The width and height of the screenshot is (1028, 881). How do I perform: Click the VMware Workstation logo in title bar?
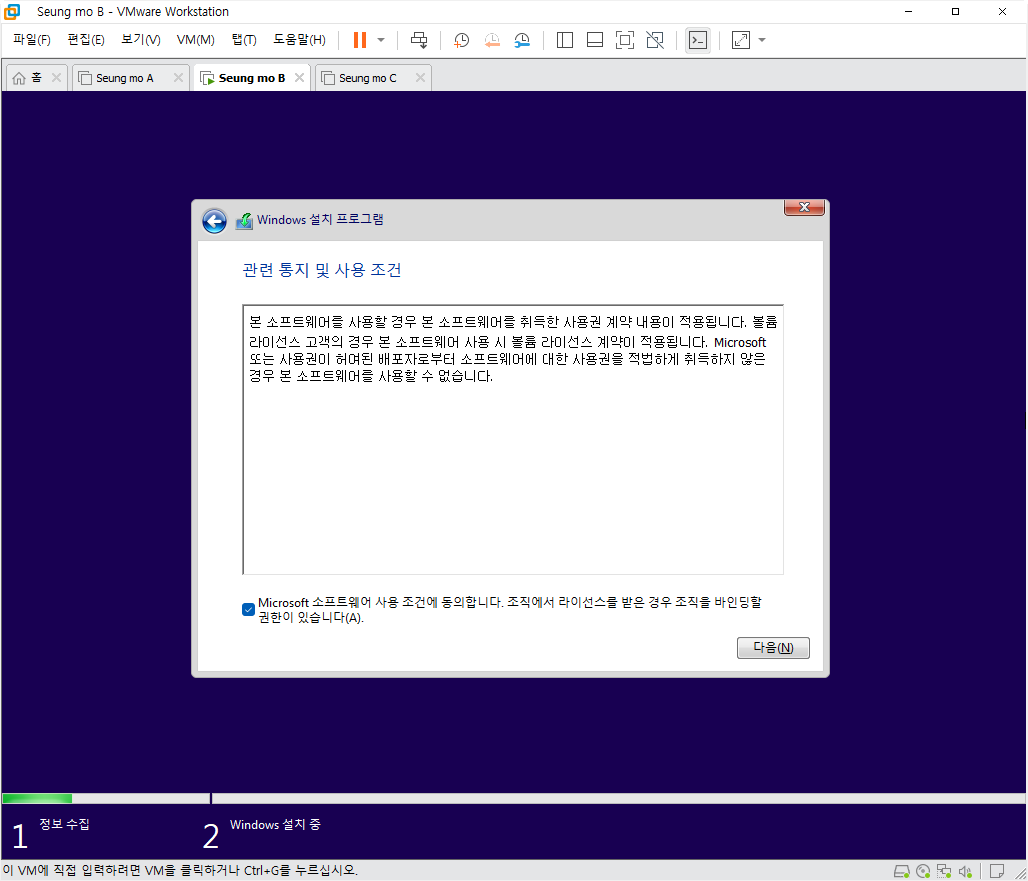click(12, 11)
